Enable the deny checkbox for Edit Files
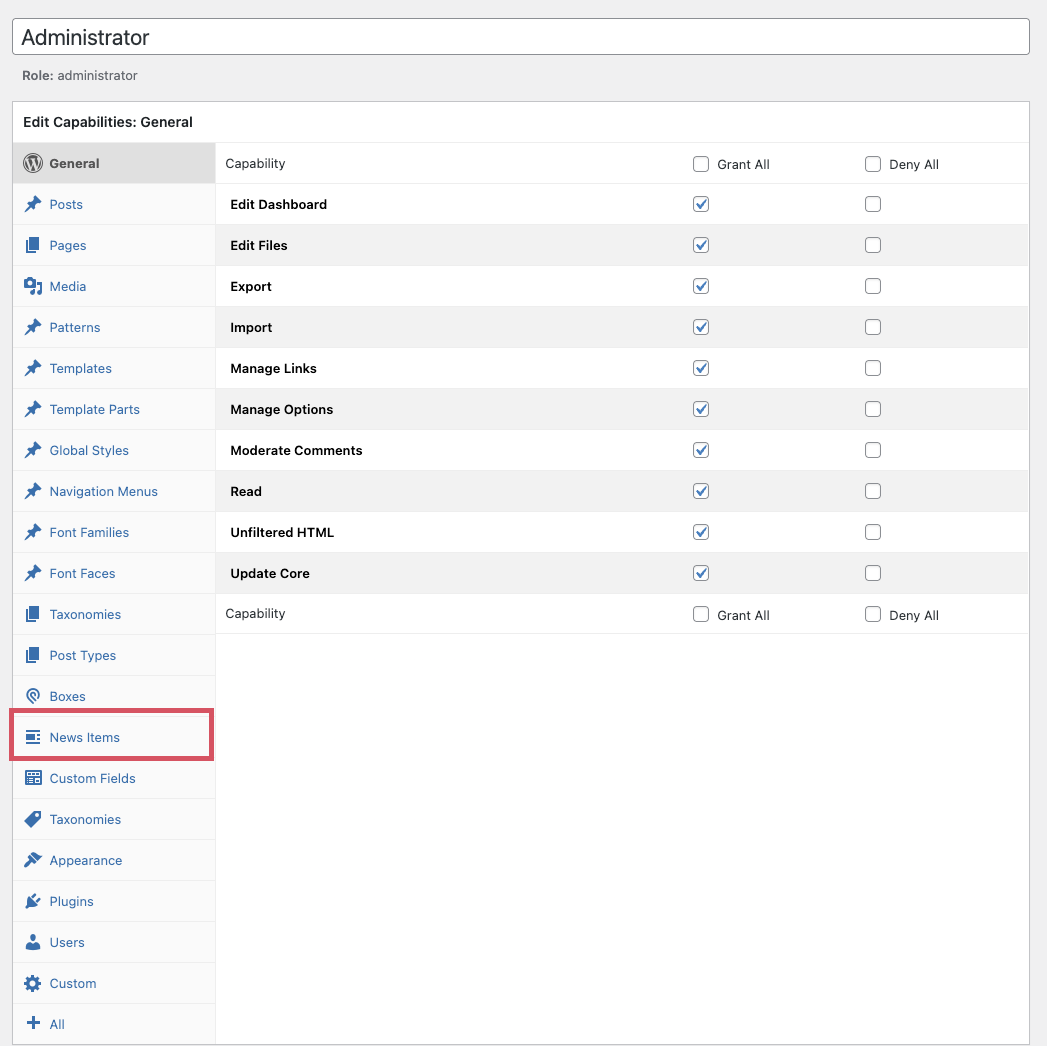This screenshot has height=1046, width=1047. click(873, 245)
